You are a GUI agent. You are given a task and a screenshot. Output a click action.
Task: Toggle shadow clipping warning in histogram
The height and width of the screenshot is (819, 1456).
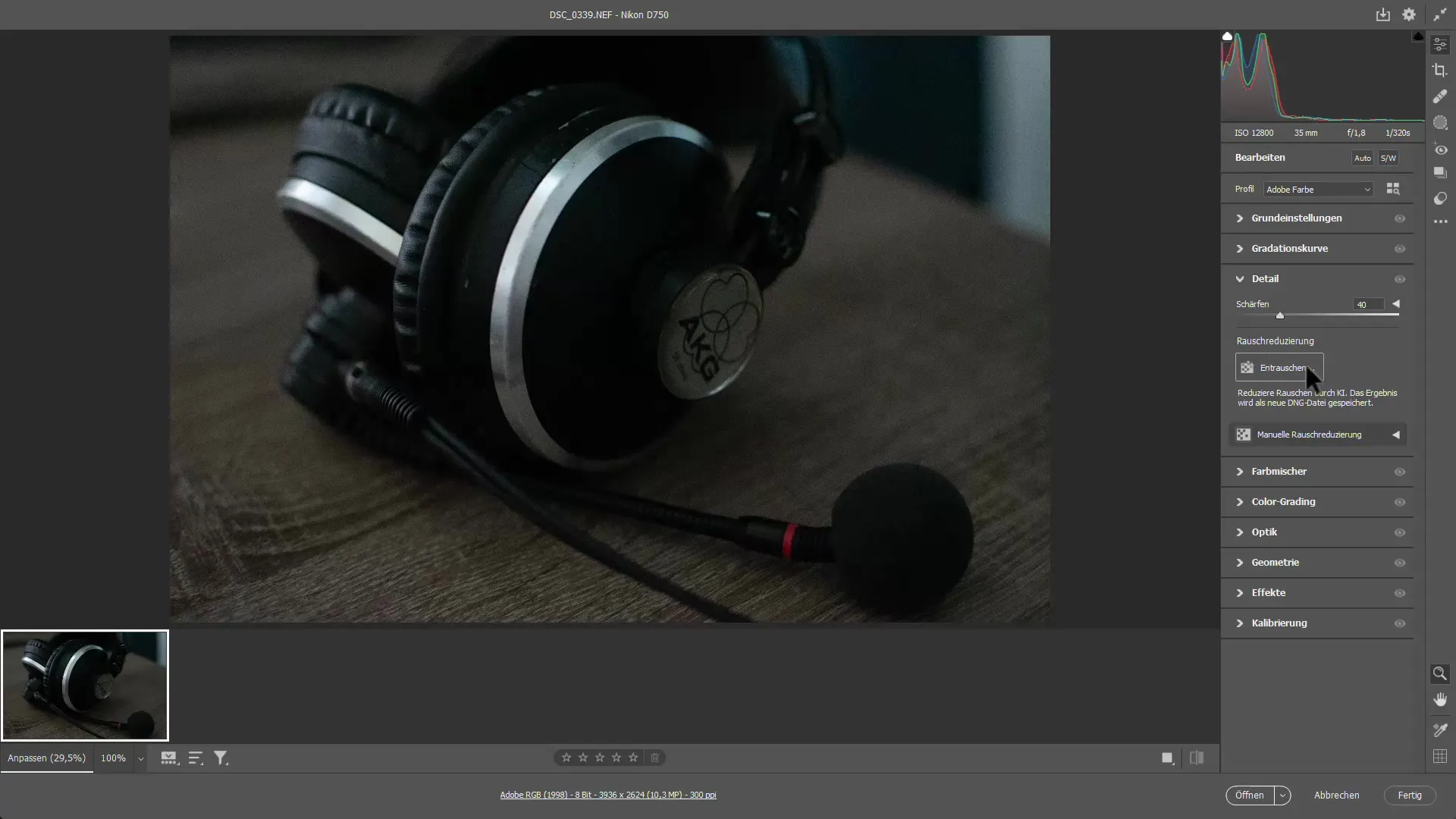point(1227,36)
